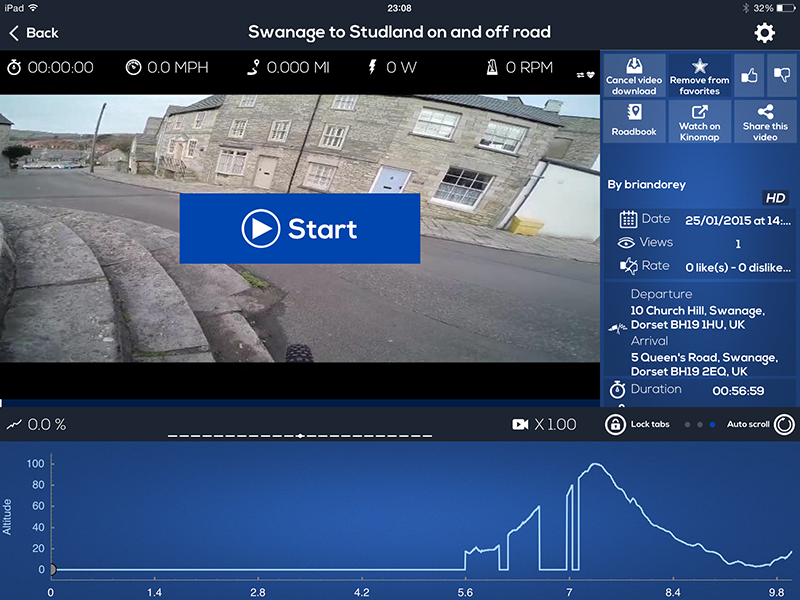Click the departure location pin icon
The image size is (800, 600).
click(x=618, y=327)
